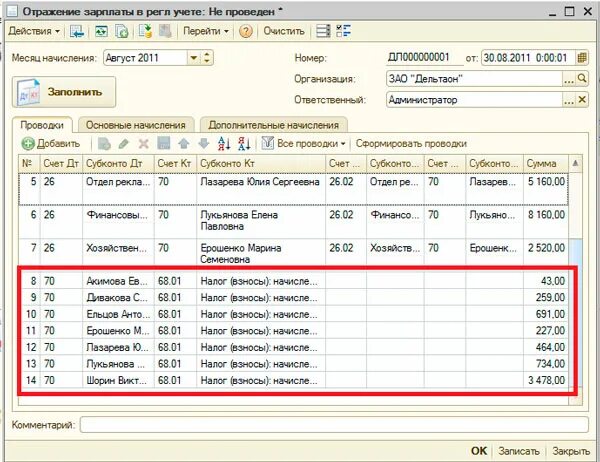Click the Очистить toolbar button

coord(284,31)
